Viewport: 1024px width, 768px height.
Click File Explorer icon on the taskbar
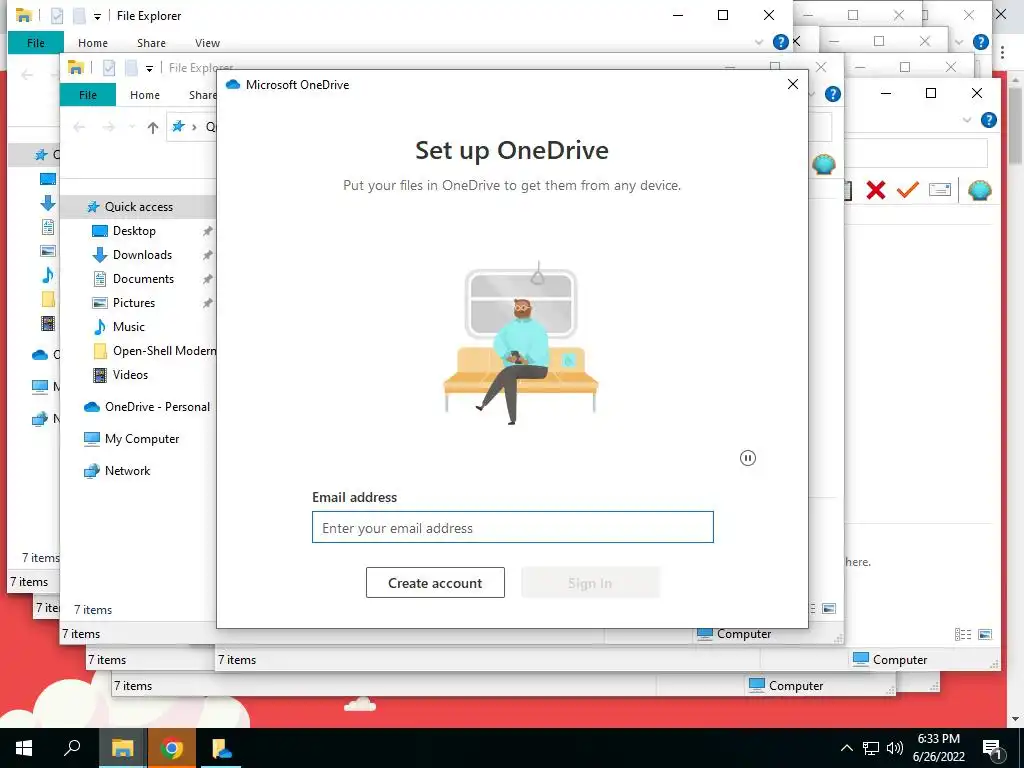(122, 748)
